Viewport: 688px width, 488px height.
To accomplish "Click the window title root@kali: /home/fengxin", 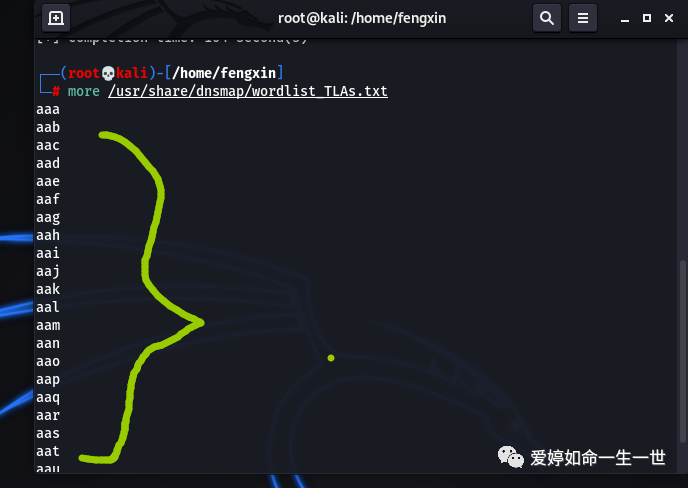I will (x=362, y=18).
